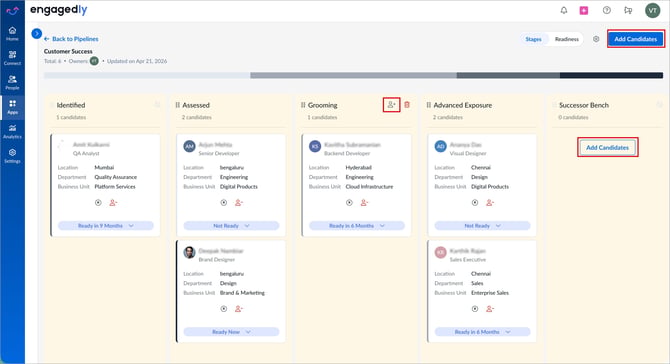The width and height of the screenshot is (670, 364).
Task: Click the Assessed column title
Action: click(x=196, y=105)
